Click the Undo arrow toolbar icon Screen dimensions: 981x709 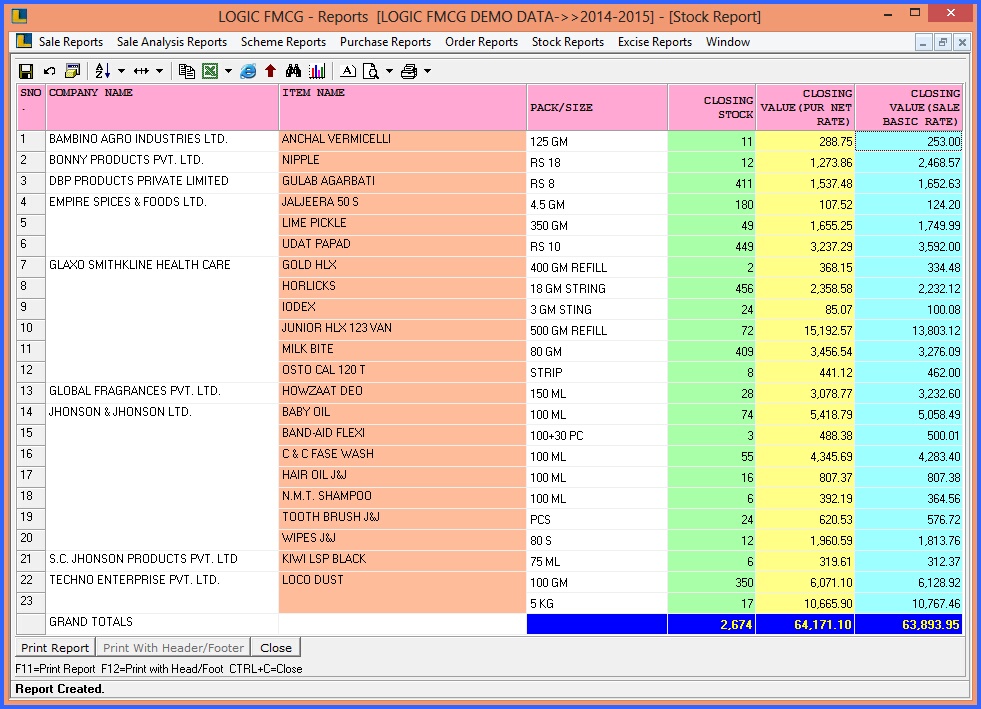pos(49,71)
